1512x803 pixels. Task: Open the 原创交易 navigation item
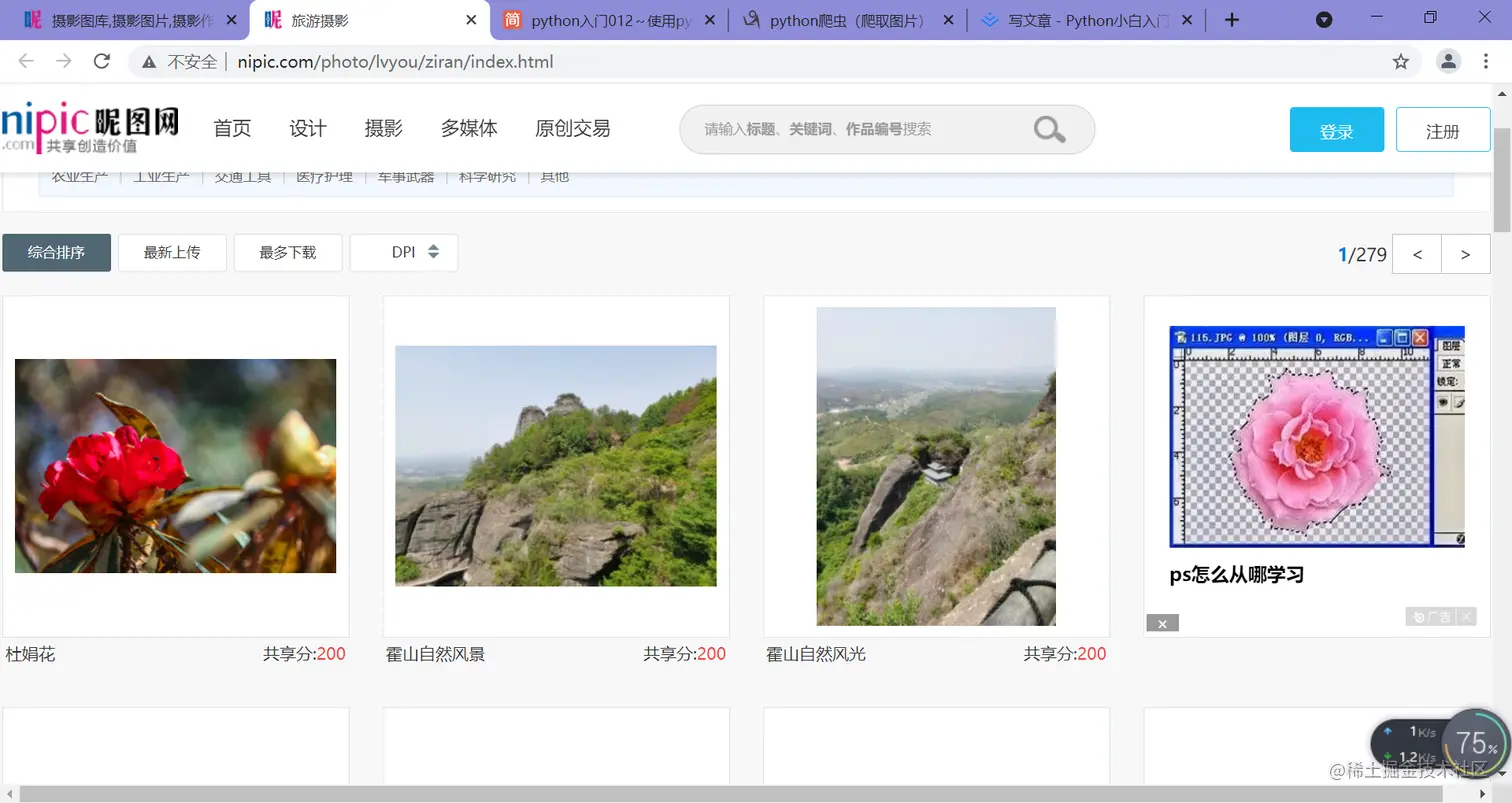[x=573, y=128]
